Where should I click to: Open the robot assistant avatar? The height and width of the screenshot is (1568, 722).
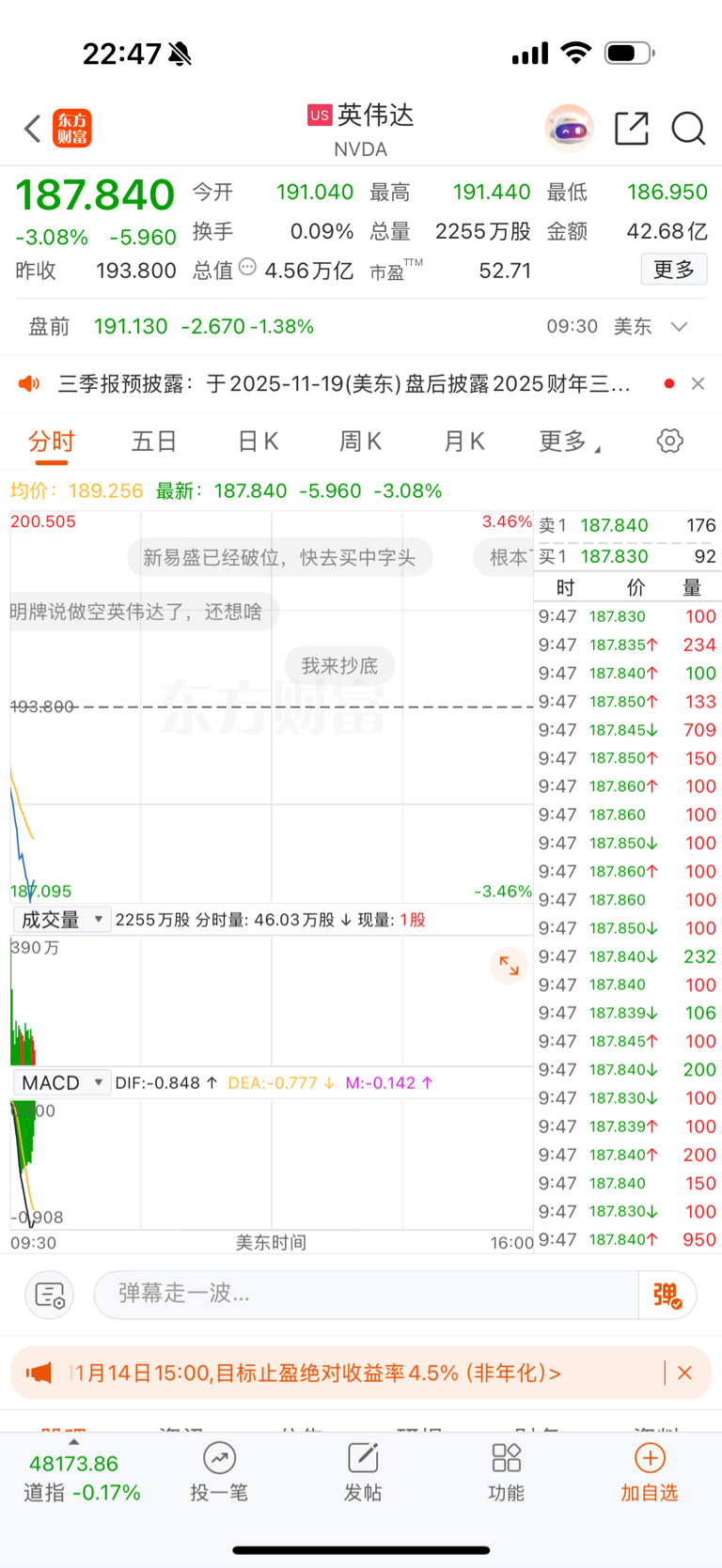569,128
